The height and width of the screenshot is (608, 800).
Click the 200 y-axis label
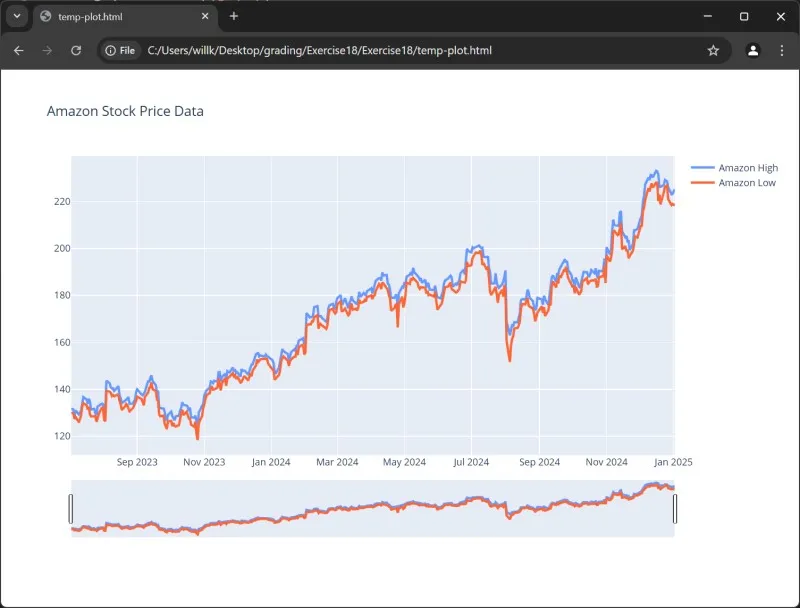pos(62,248)
